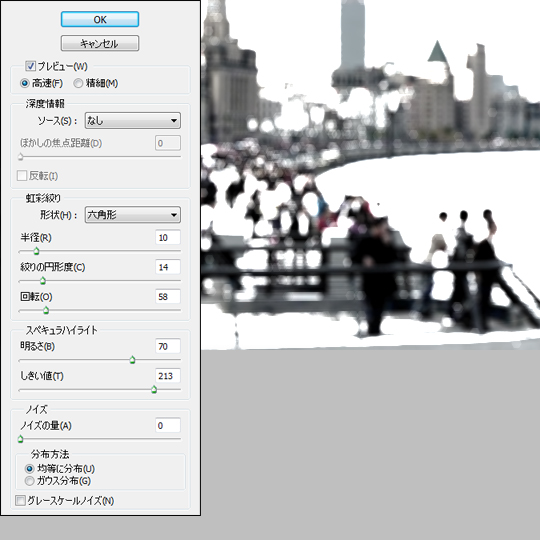Click the しきい値(T) value field

[168, 376]
